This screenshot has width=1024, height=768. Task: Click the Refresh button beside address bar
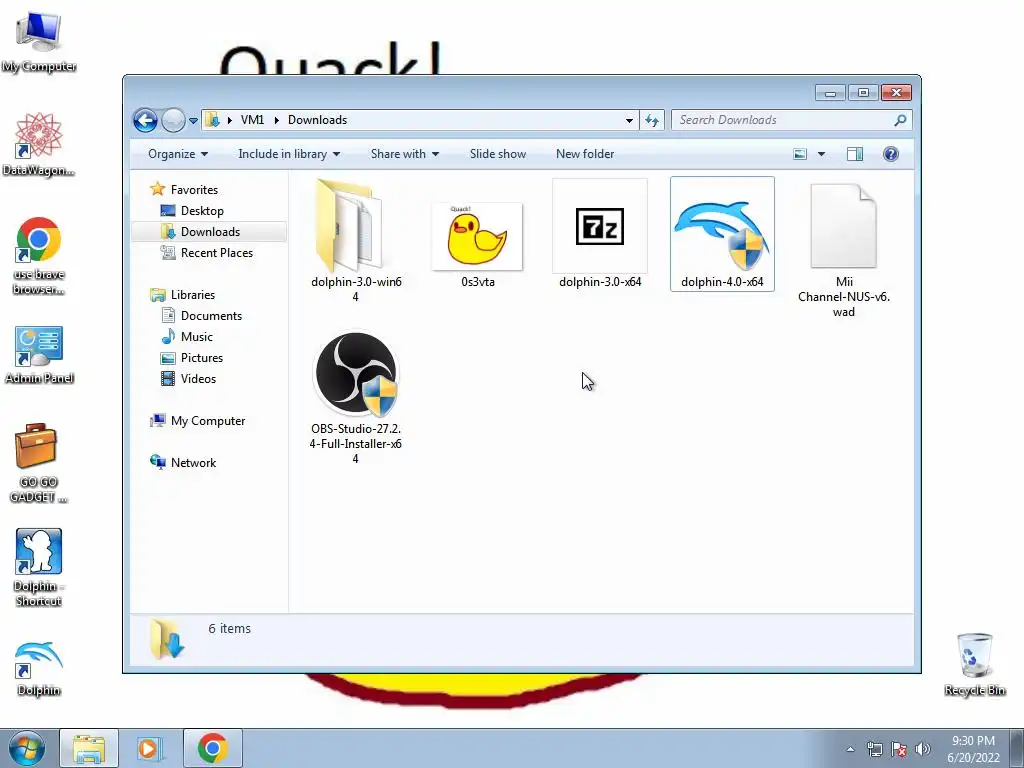point(652,120)
